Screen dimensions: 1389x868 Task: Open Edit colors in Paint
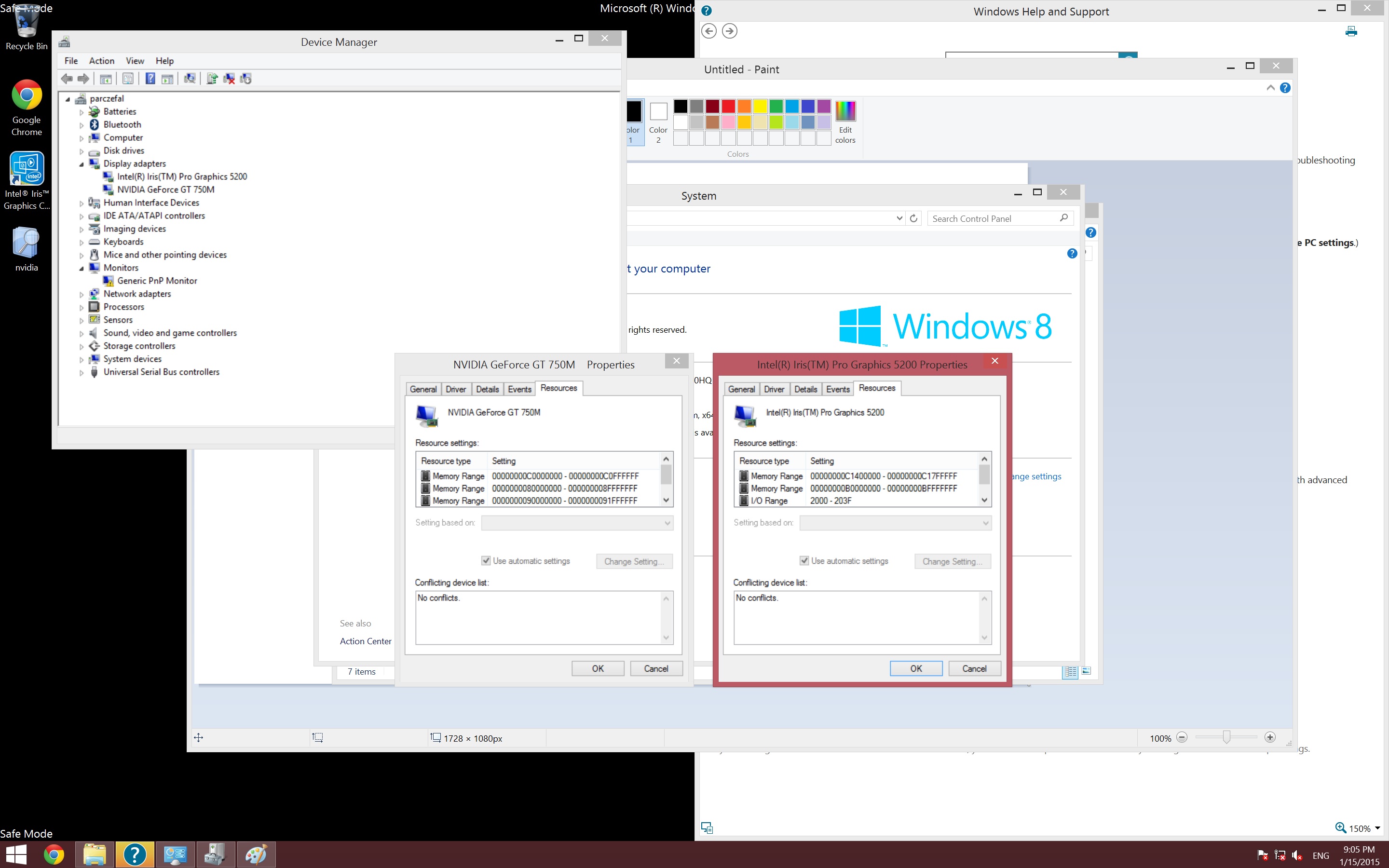point(845,122)
